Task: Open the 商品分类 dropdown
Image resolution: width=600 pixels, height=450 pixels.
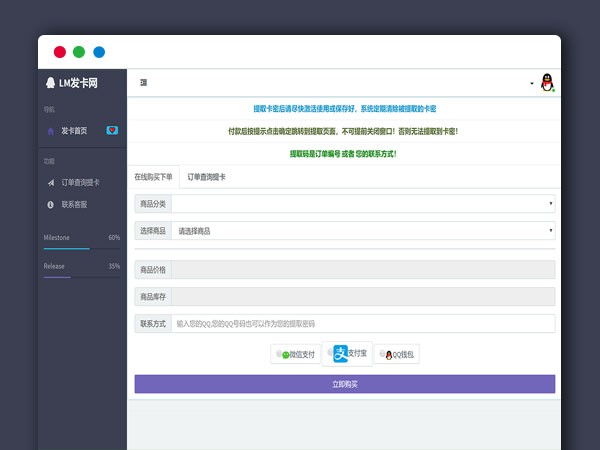Action: 362,203
